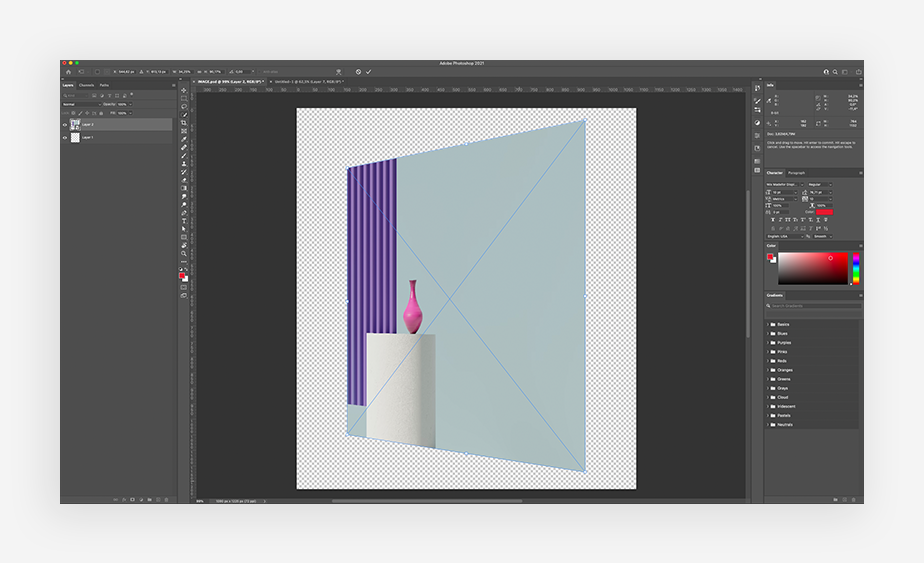
Task: Toggle lock position in Layers panel
Action: (87, 113)
